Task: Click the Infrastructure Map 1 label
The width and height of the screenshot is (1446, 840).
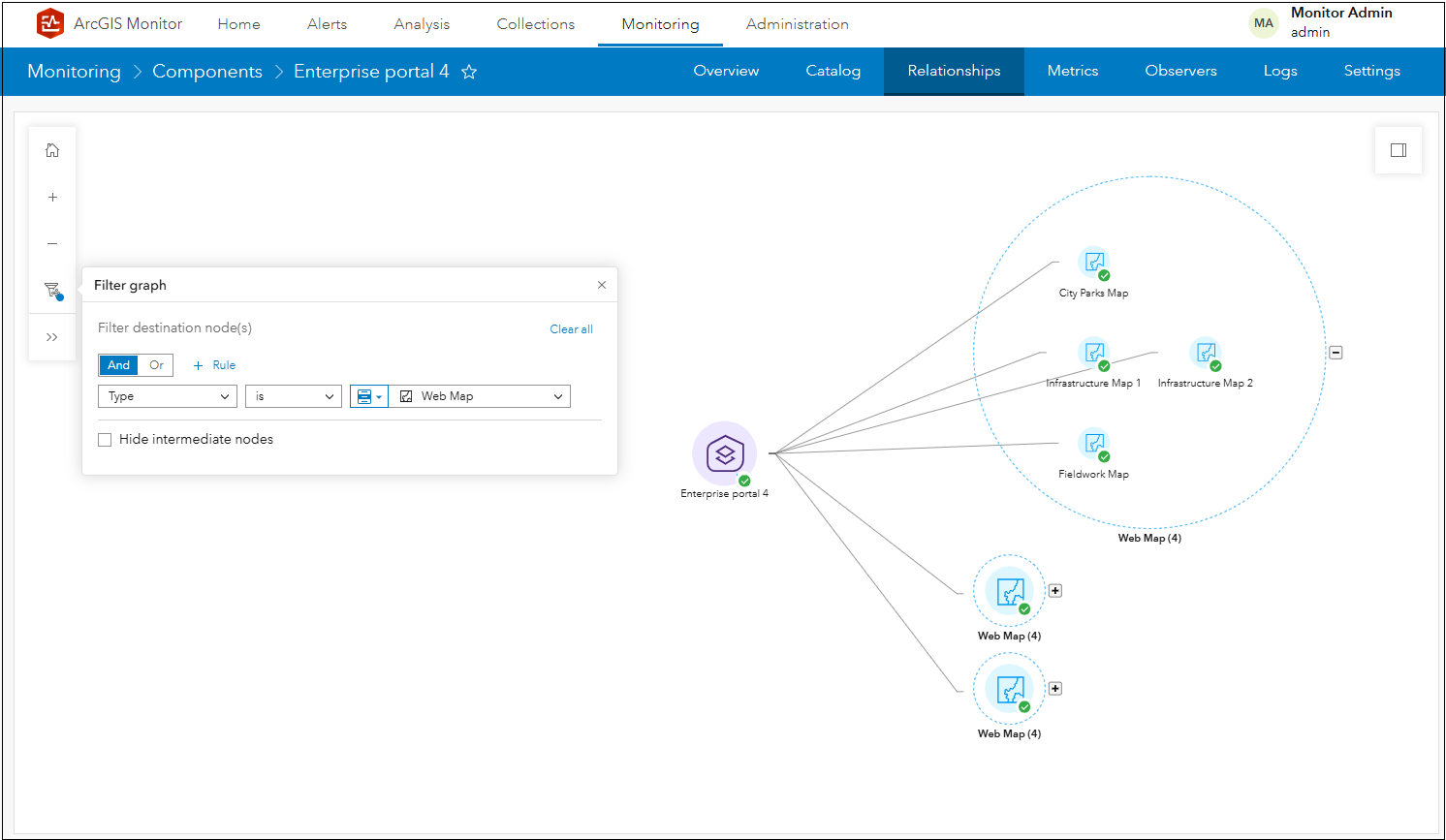Action: pos(1093,384)
